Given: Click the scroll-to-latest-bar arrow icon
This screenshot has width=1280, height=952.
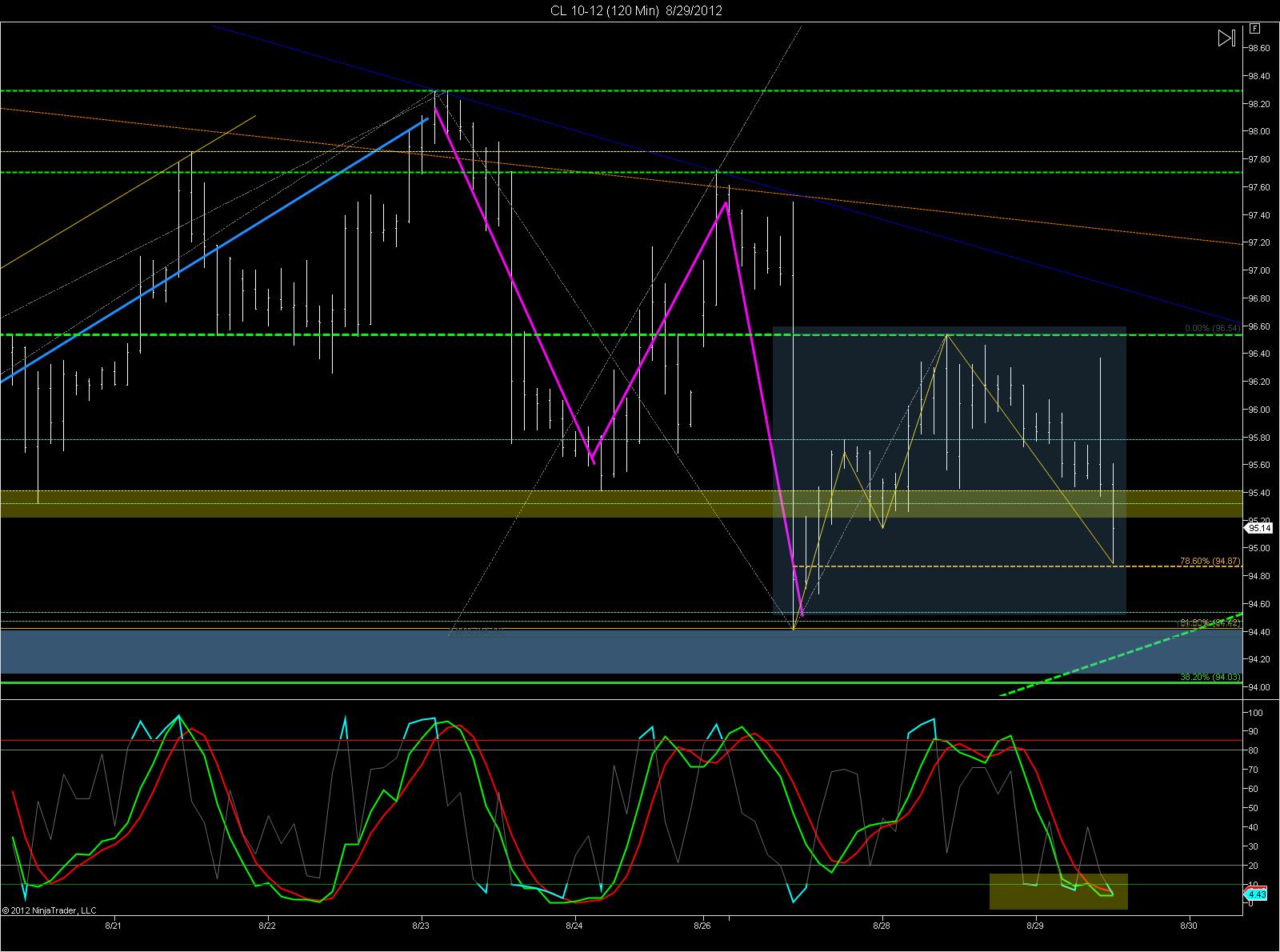Looking at the screenshot, I should (1226, 38).
